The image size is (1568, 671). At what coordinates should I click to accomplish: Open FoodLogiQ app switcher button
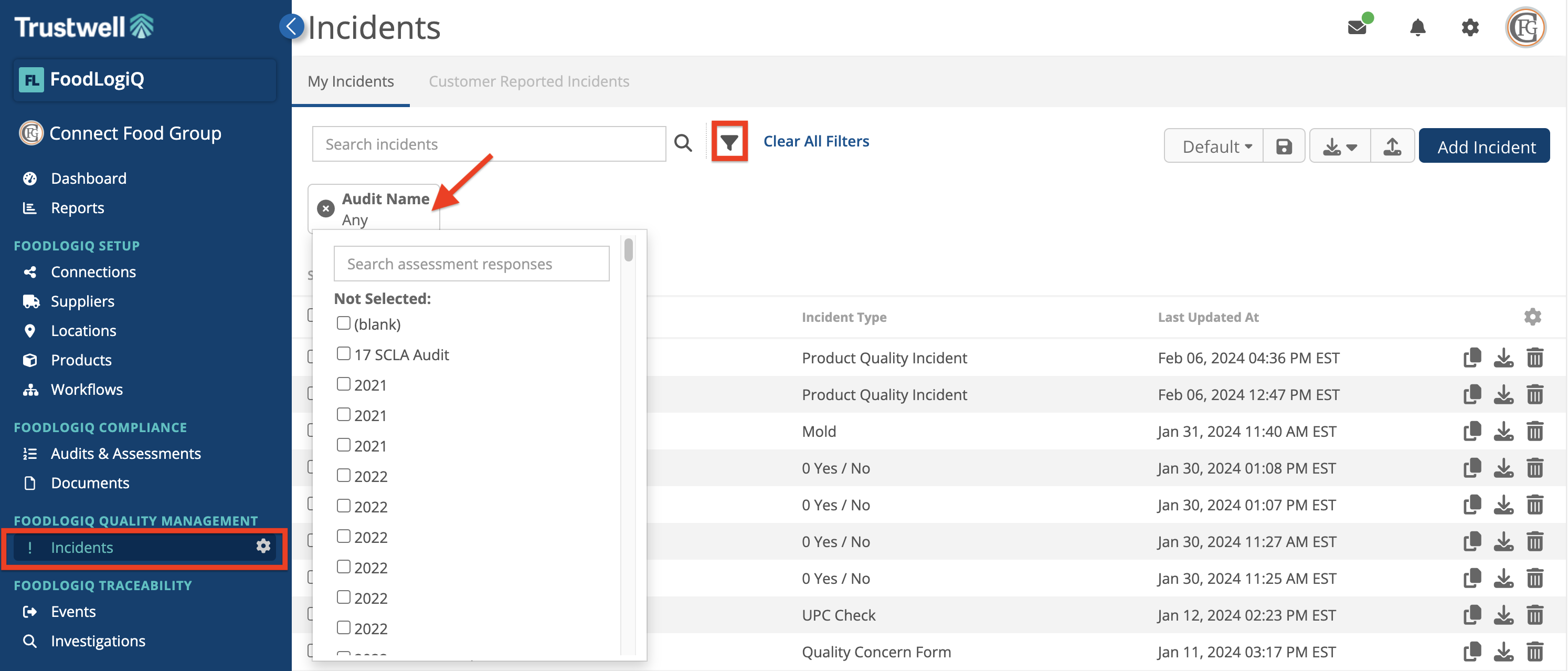pyautogui.click(x=145, y=79)
